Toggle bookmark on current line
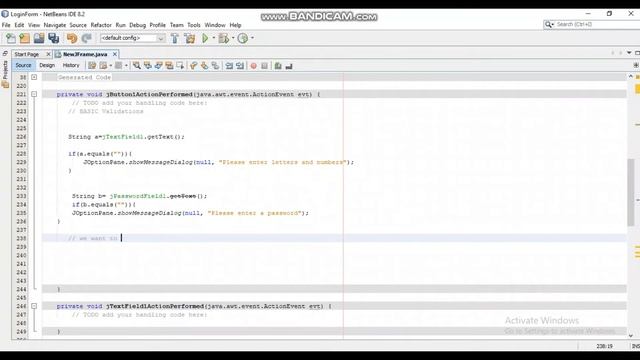Viewport: 640px width, 360px height. [x=215, y=66]
